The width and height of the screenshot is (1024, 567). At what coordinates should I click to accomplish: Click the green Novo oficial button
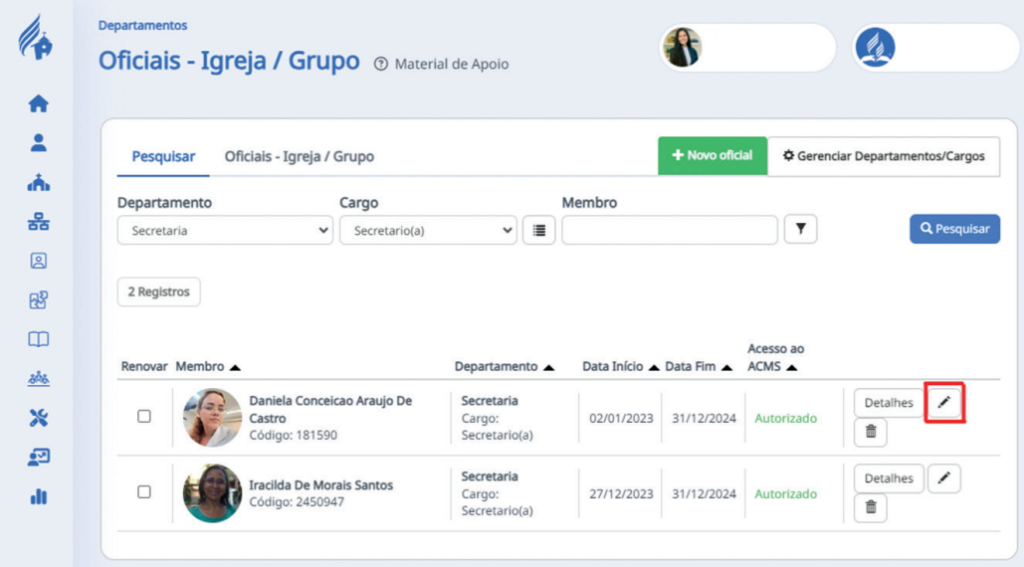click(x=712, y=156)
